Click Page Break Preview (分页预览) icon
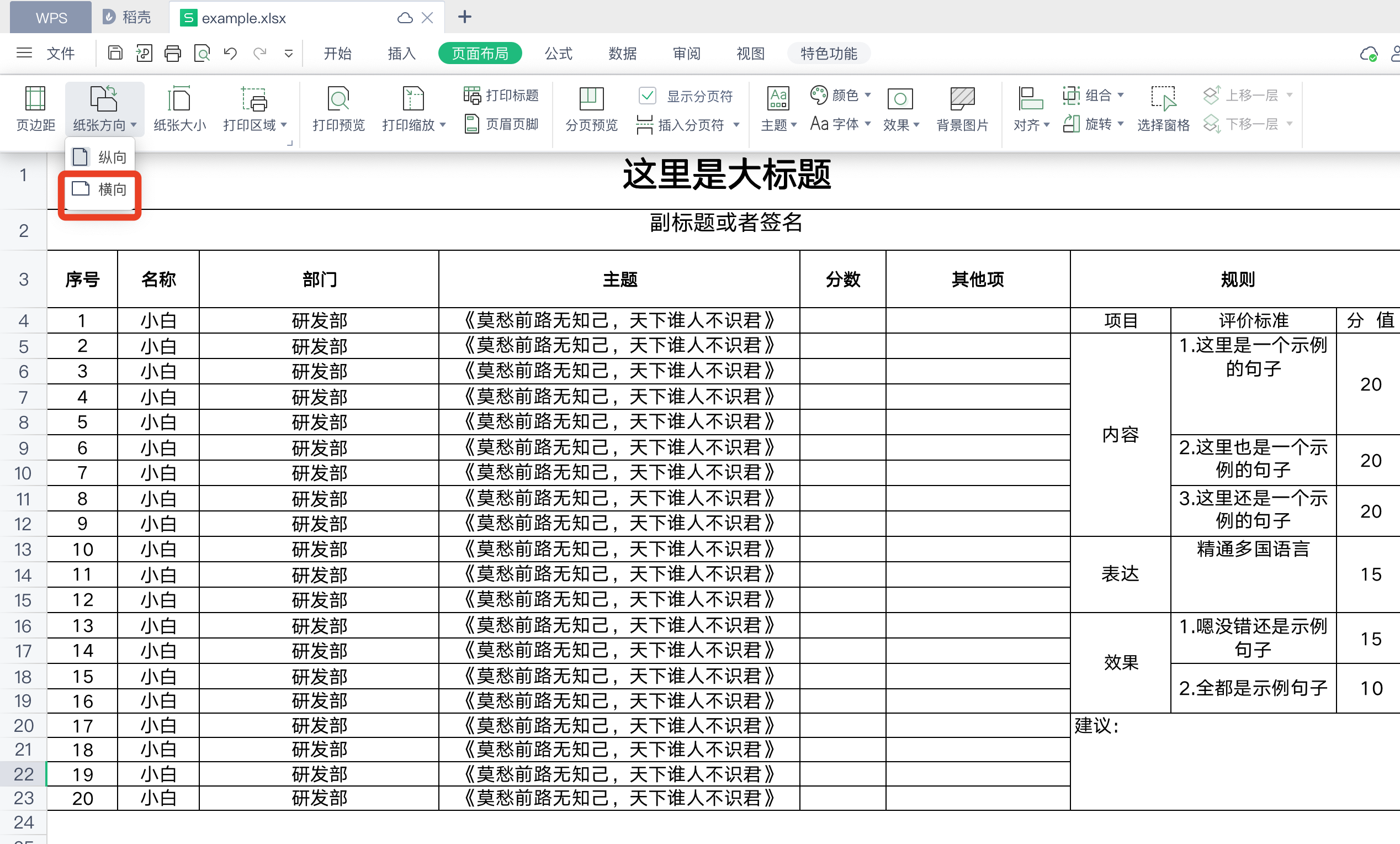This screenshot has width=1400, height=844. coord(591,100)
